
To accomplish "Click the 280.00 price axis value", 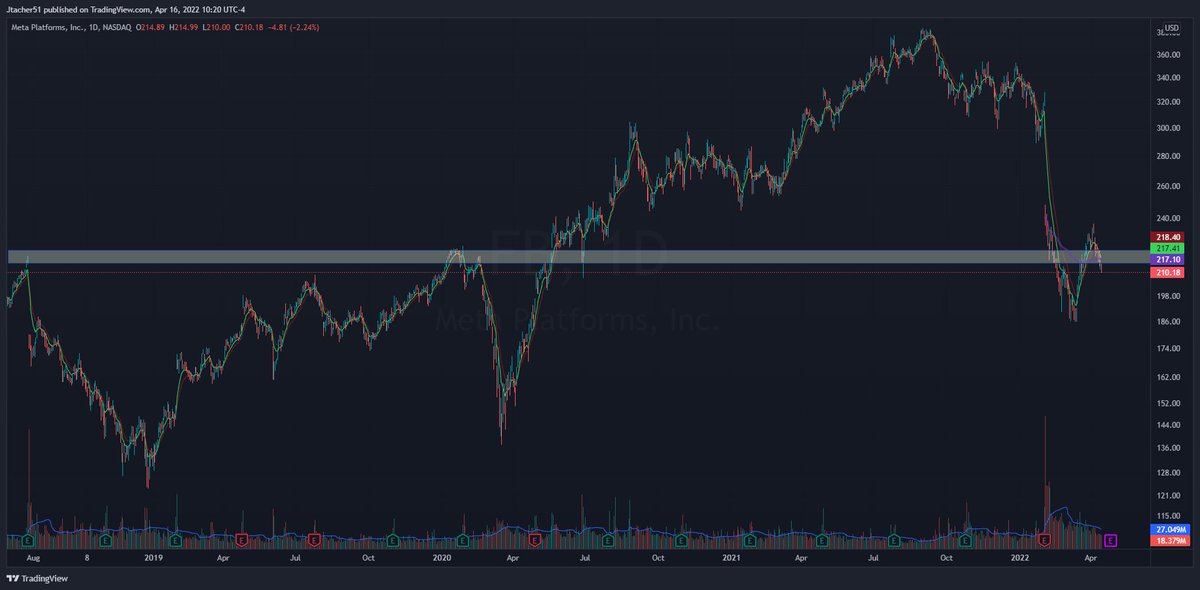I will point(1170,155).
